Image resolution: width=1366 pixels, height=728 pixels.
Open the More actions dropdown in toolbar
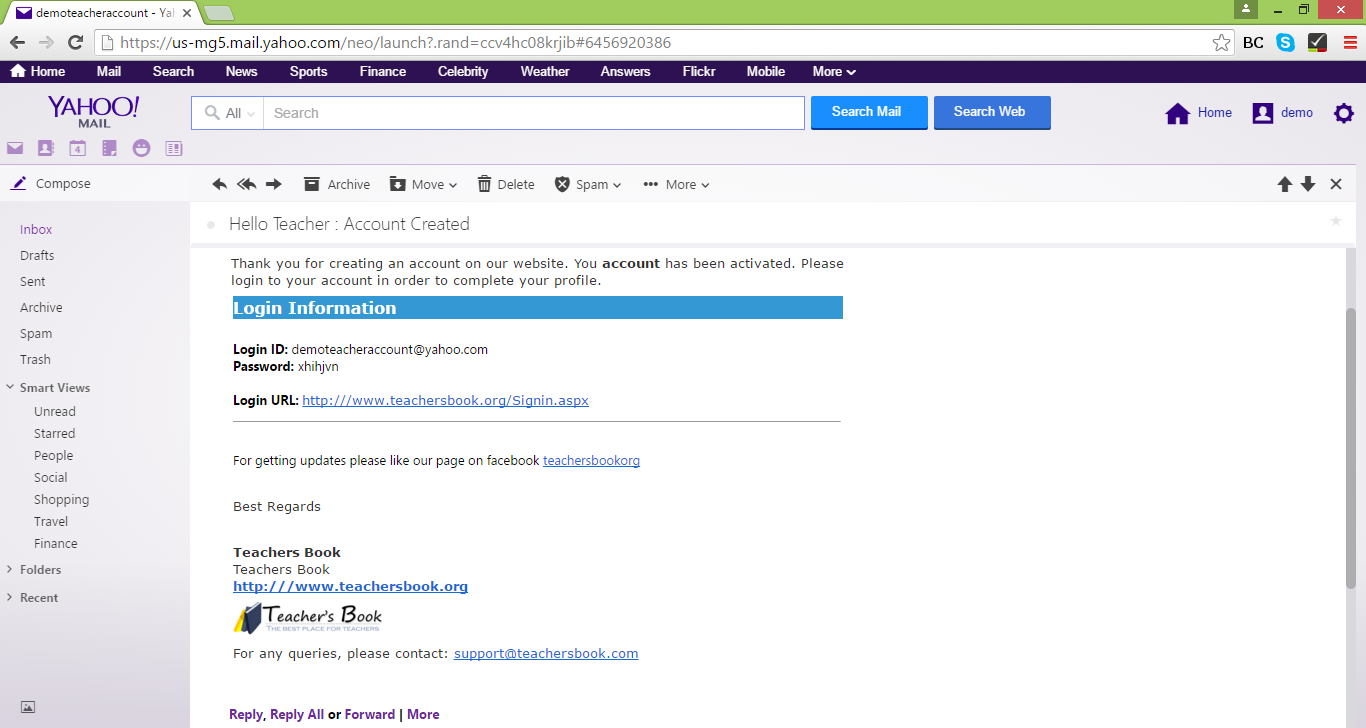pos(676,184)
